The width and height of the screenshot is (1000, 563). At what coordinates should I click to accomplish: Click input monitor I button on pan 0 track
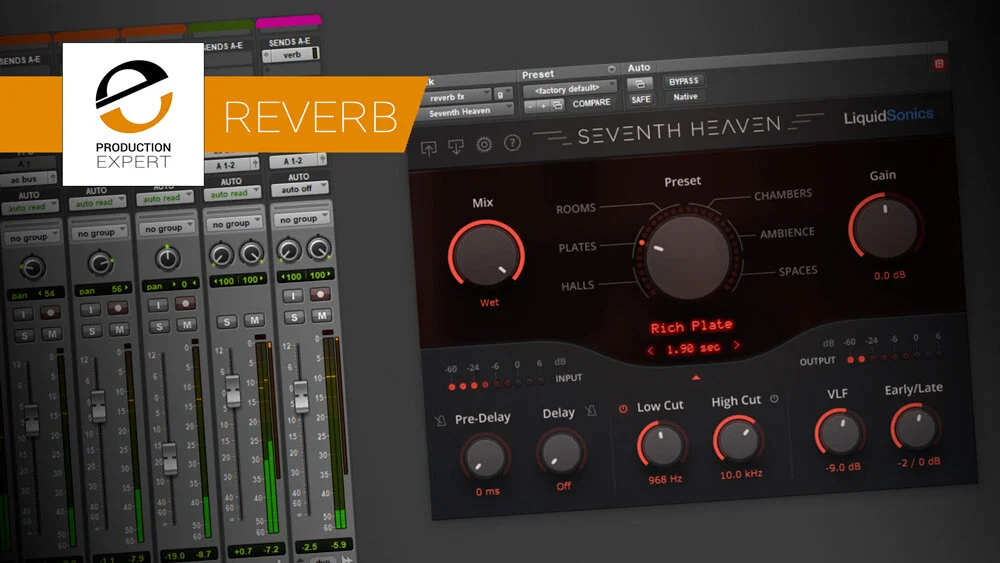pos(158,305)
